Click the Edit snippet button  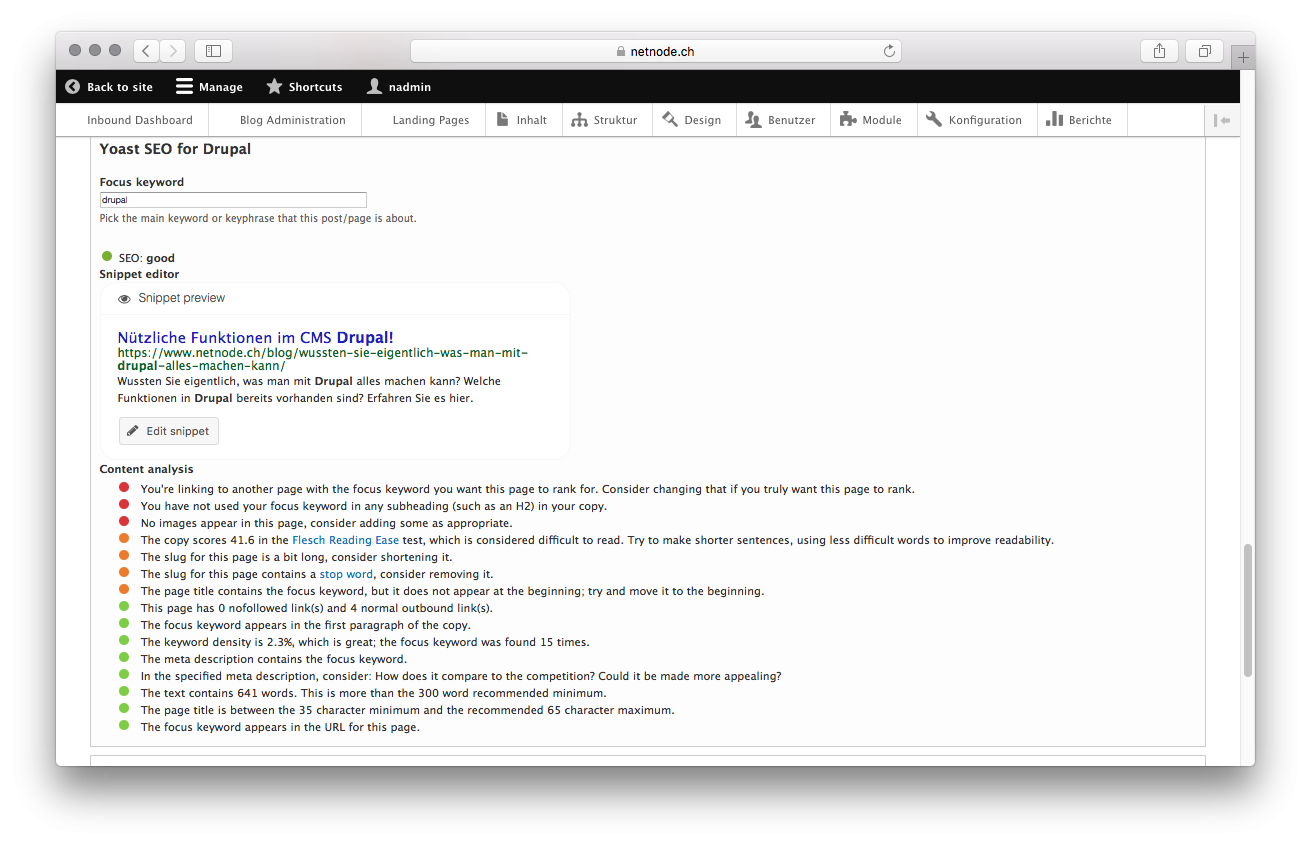pyautogui.click(x=168, y=431)
